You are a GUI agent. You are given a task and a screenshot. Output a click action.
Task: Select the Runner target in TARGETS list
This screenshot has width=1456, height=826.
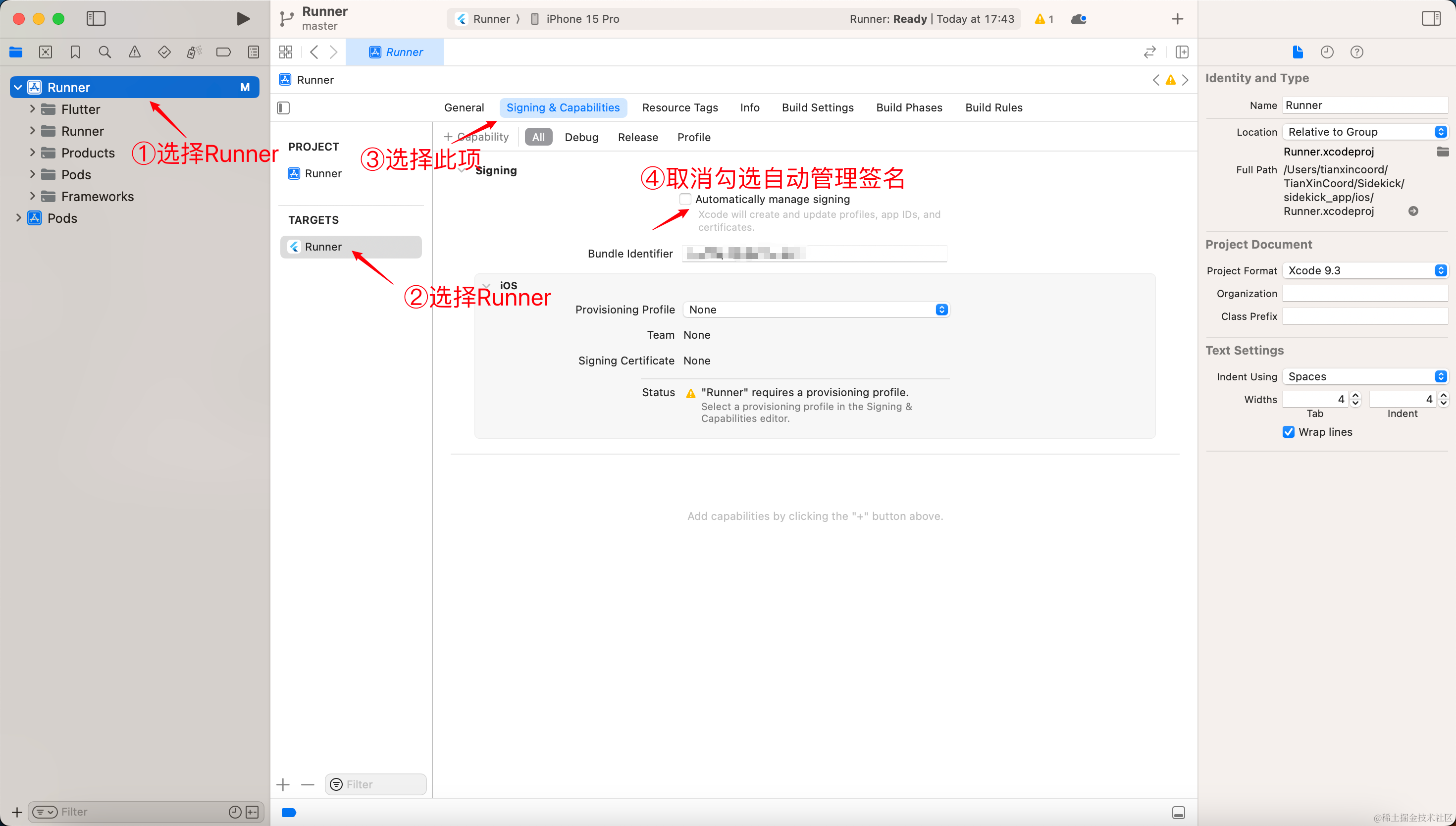tap(323, 247)
